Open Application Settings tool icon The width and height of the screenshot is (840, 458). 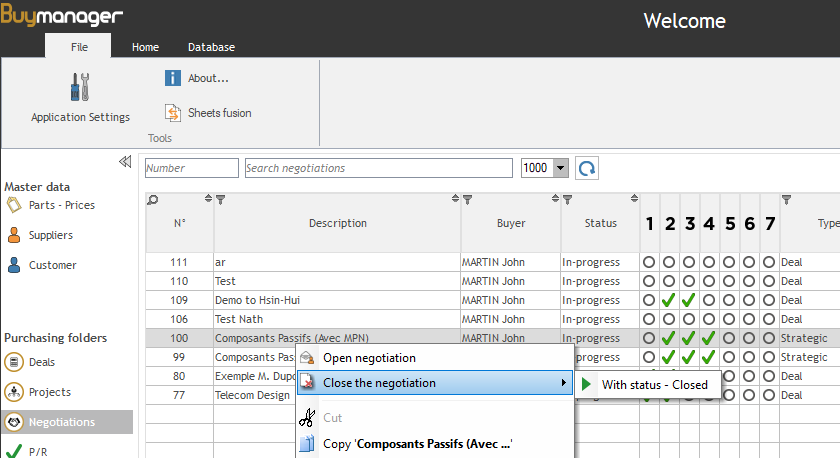tap(79, 88)
